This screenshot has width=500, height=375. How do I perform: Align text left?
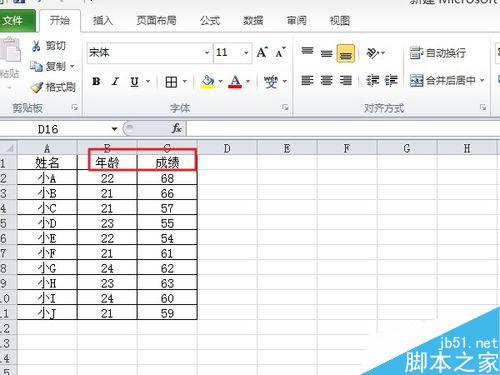[307, 80]
